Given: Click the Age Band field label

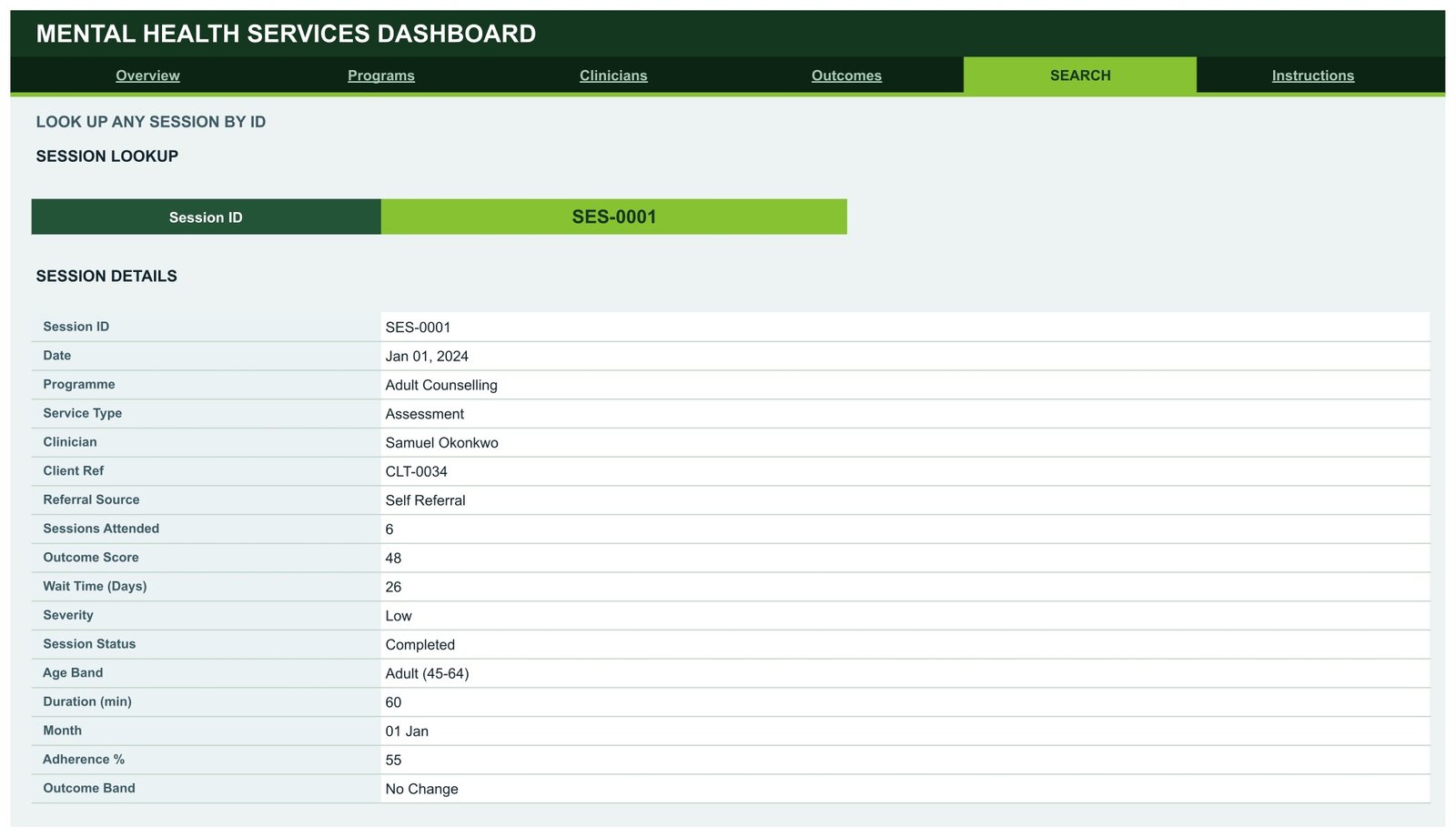Looking at the screenshot, I should coord(73,673).
